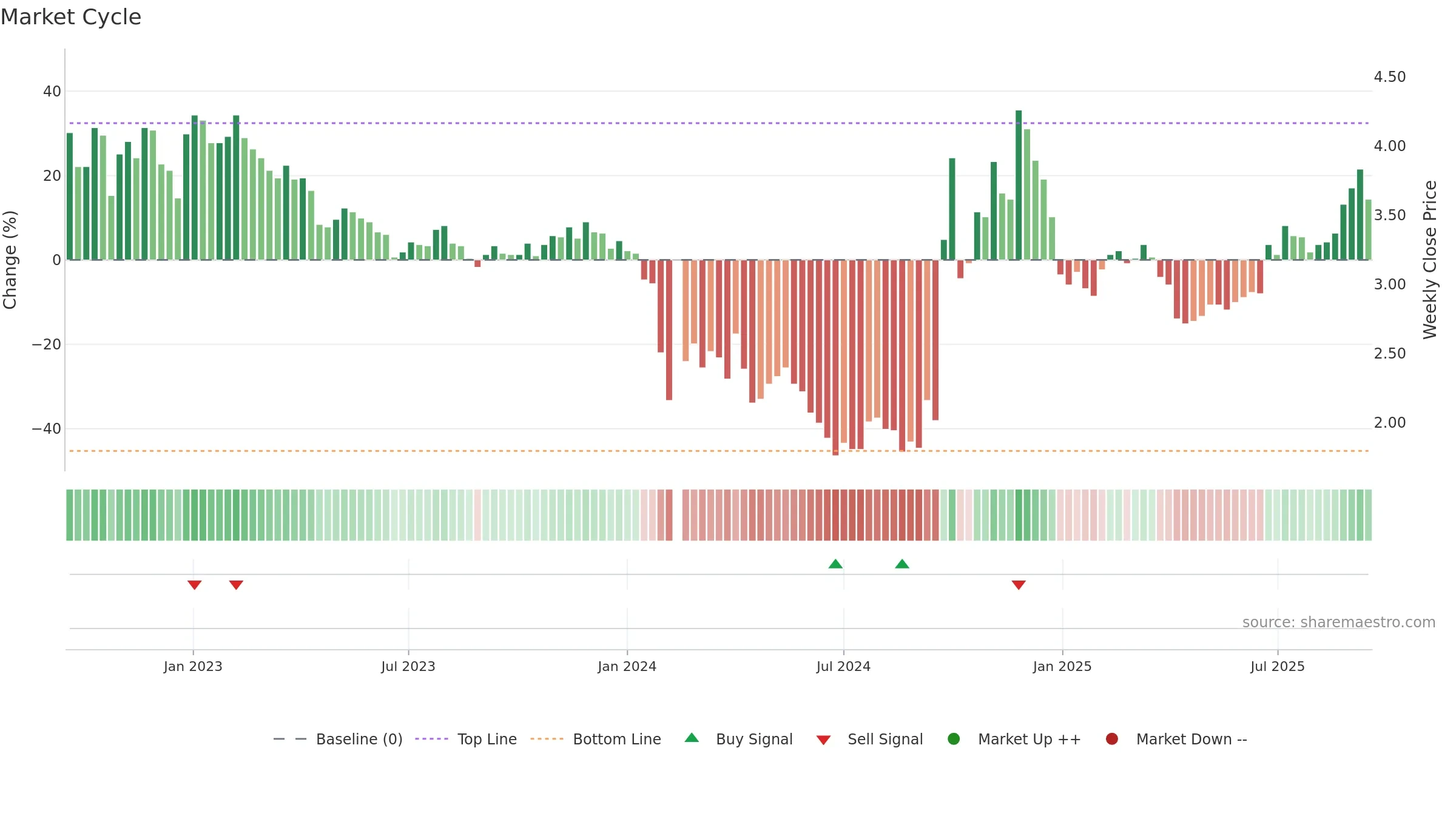1456x819 pixels.
Task: Click the source: sharemaestro.com text
Action: 1339,622
